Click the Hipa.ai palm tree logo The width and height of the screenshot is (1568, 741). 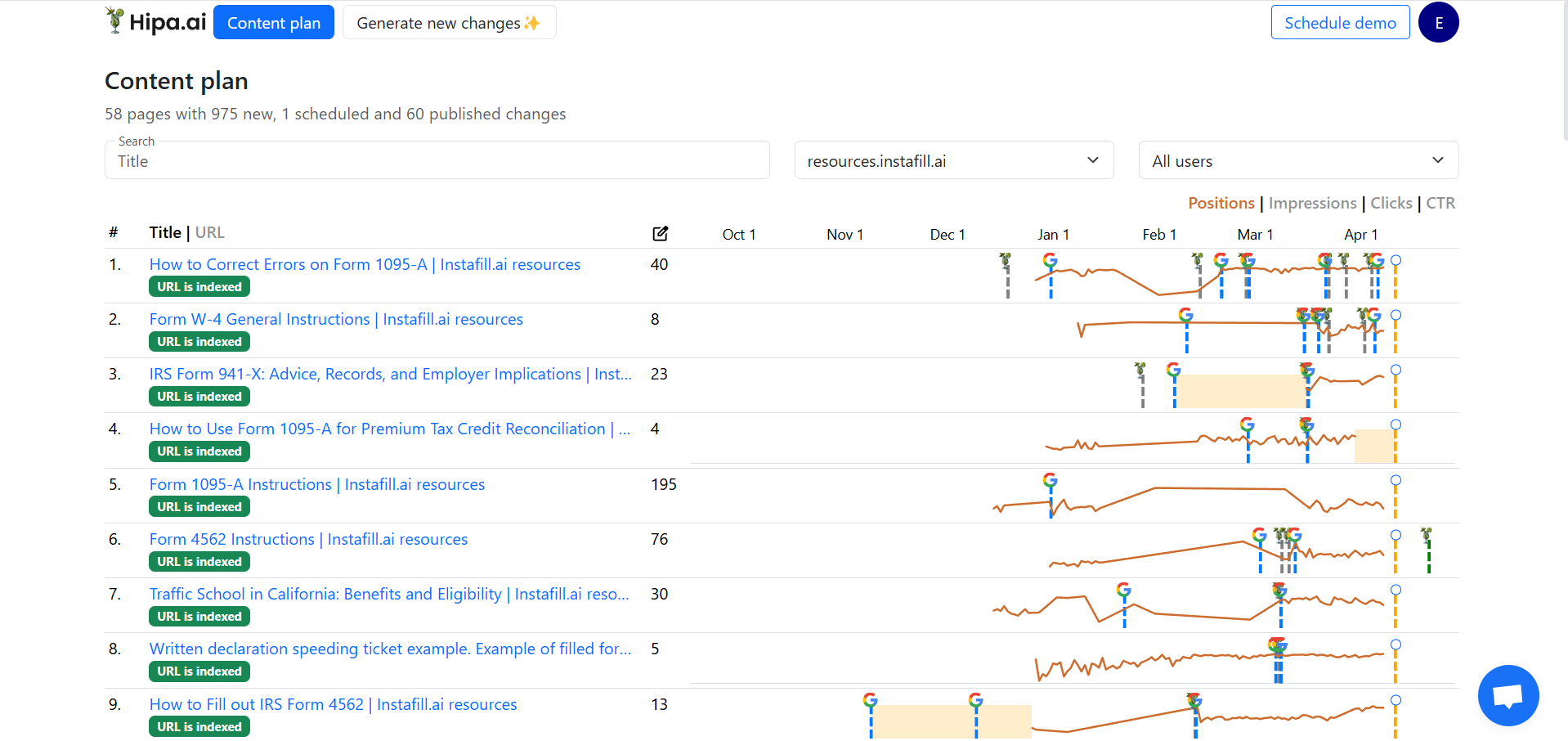tap(115, 20)
